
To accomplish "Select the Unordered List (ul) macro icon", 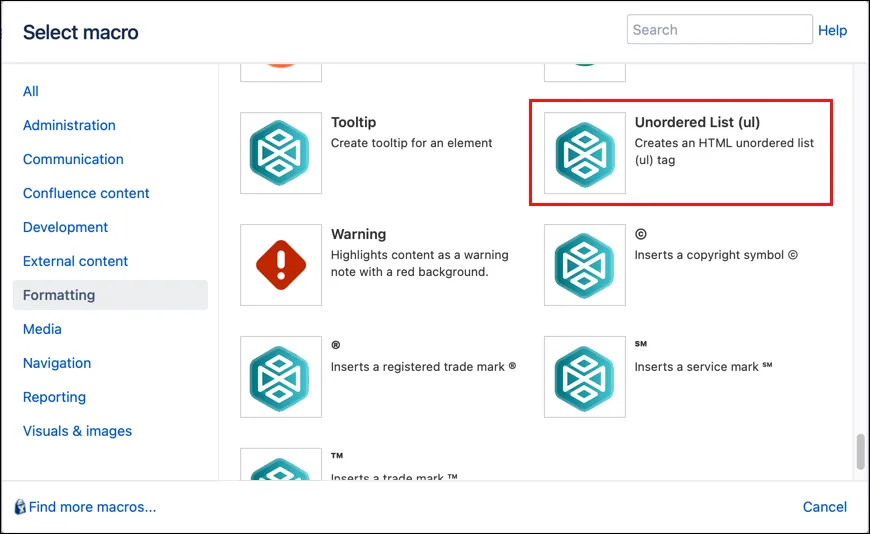I will coord(585,153).
